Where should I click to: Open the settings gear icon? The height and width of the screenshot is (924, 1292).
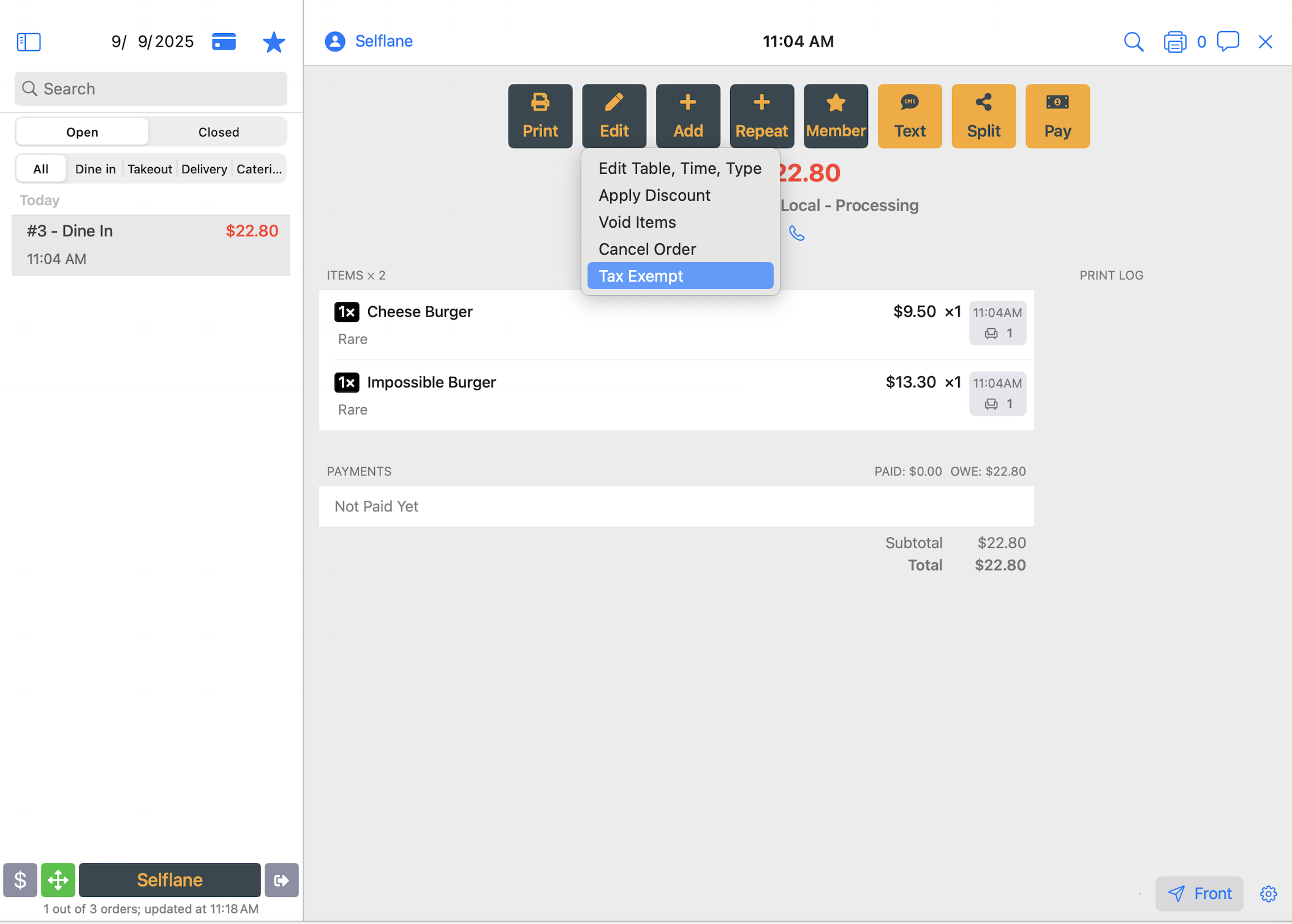pos(1268,893)
